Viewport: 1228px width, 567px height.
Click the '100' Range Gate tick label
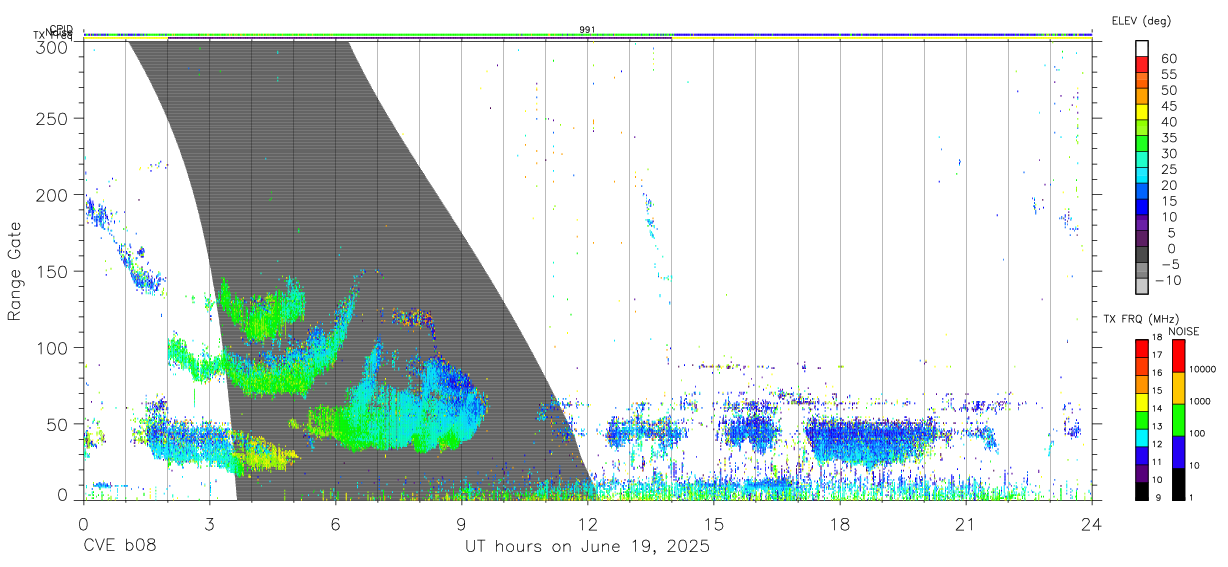(53, 348)
